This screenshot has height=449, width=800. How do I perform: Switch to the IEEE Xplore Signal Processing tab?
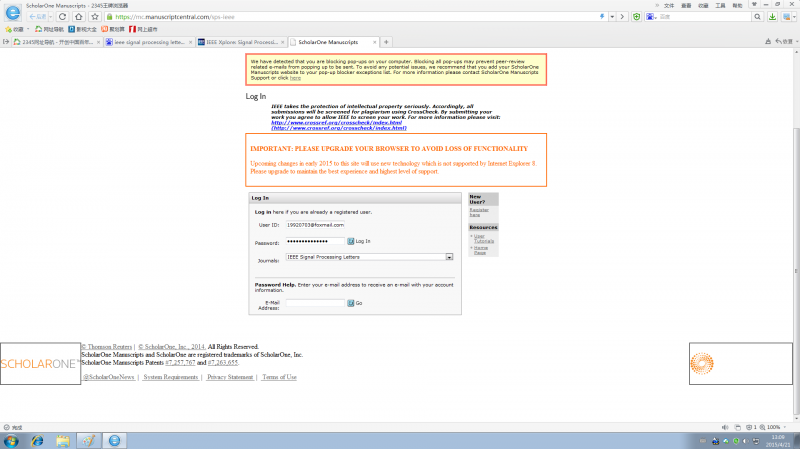click(x=240, y=42)
